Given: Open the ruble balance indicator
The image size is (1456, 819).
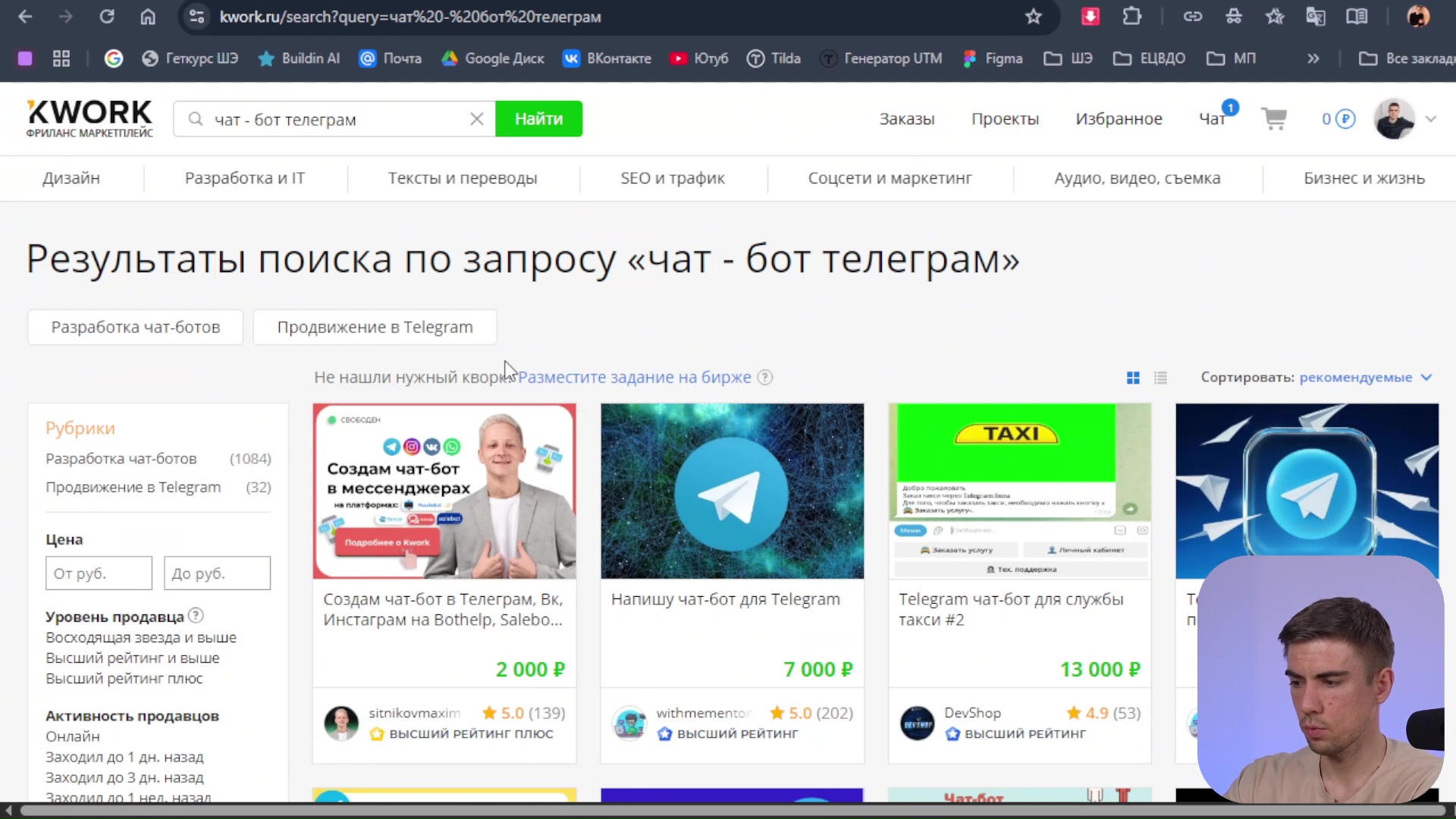Looking at the screenshot, I should [x=1338, y=119].
